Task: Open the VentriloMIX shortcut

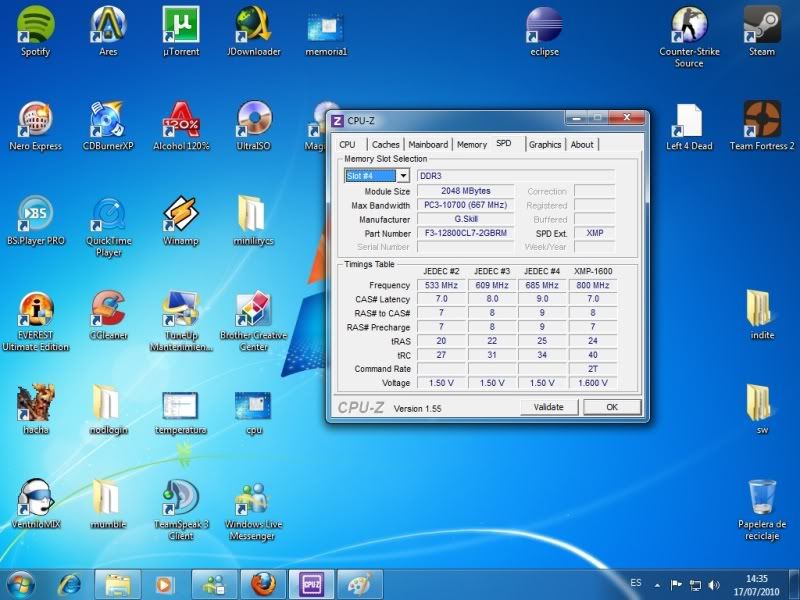Action: tap(35, 504)
